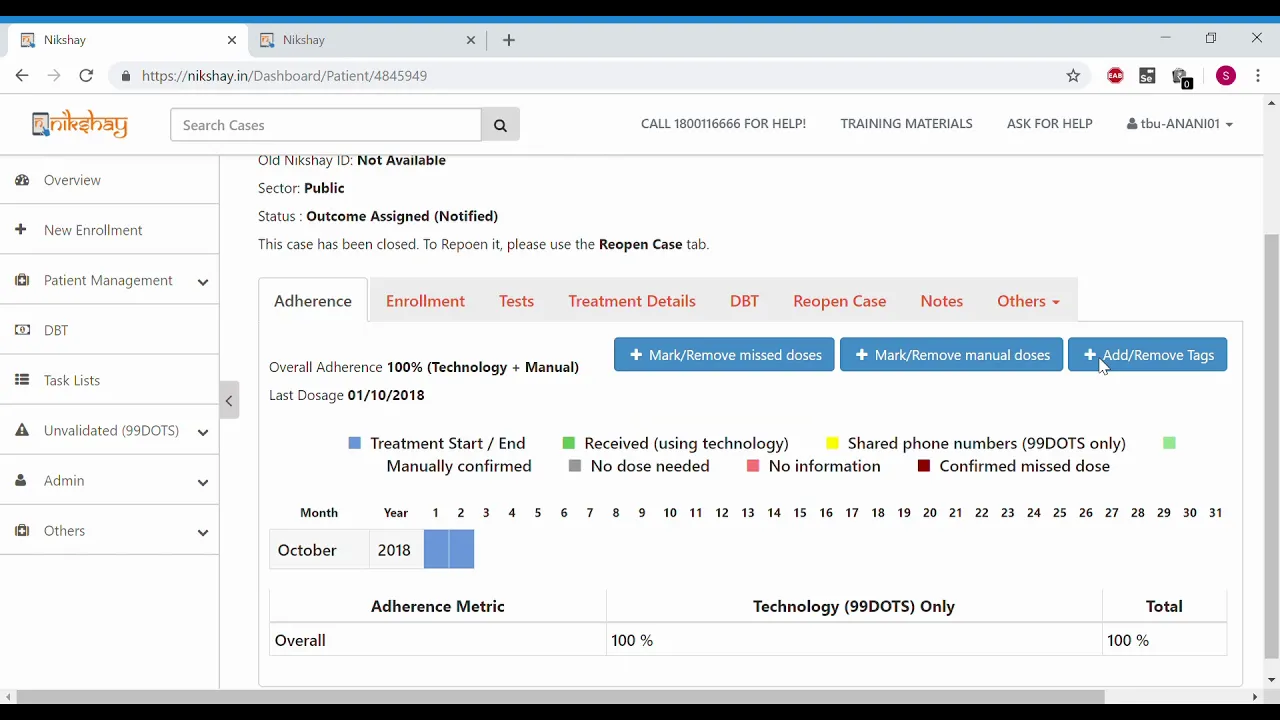This screenshot has width=1280, height=720.
Task: Open the Others tab dropdown
Action: (1028, 301)
